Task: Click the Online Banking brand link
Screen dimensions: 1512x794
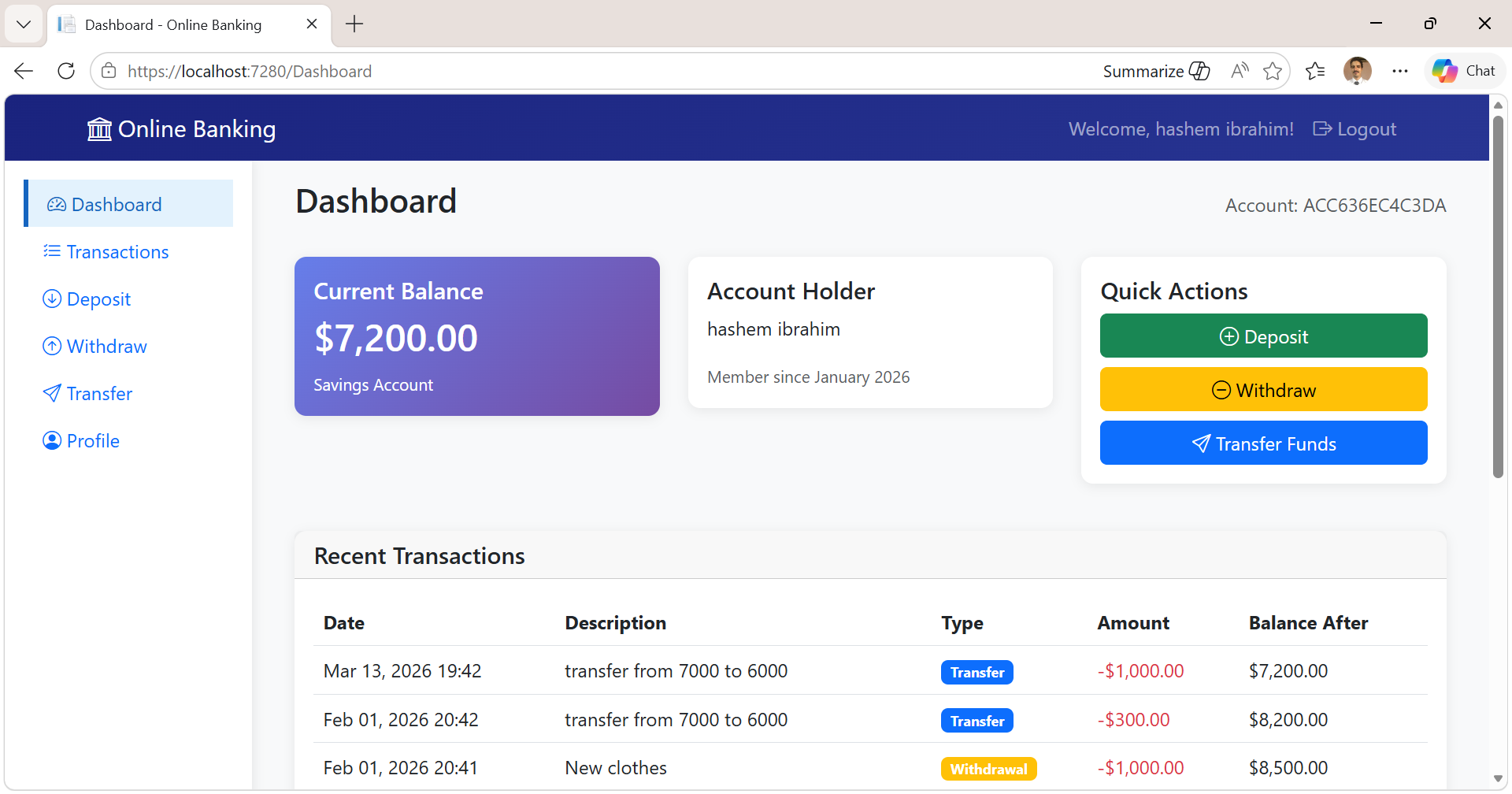Action: coord(181,129)
